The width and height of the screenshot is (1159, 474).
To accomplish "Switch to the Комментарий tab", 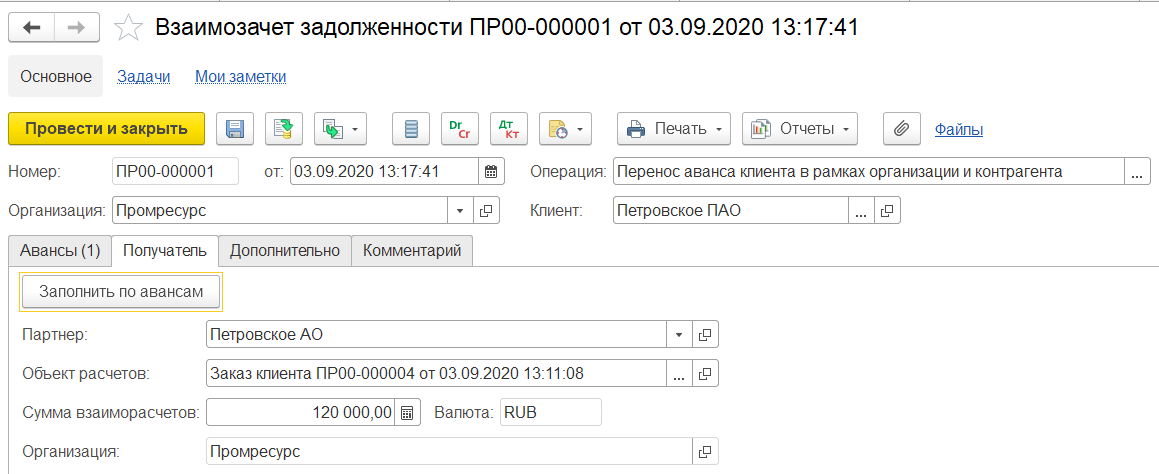I will point(412,251).
